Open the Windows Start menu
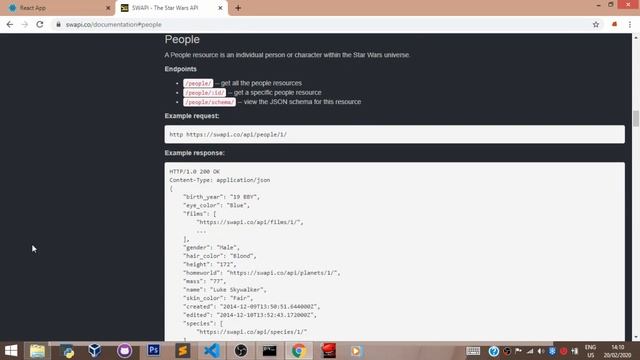This screenshot has height=360, width=640. pyautogui.click(x=11, y=351)
